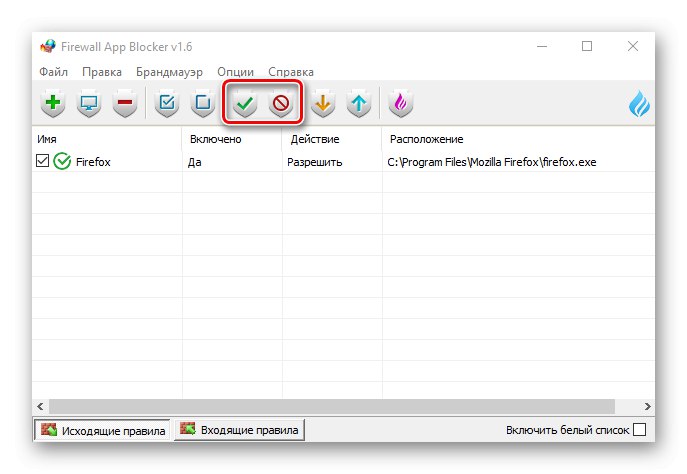The width and height of the screenshot is (687, 474).
Task: Click the red prohibited Block icon
Action: tap(281, 103)
